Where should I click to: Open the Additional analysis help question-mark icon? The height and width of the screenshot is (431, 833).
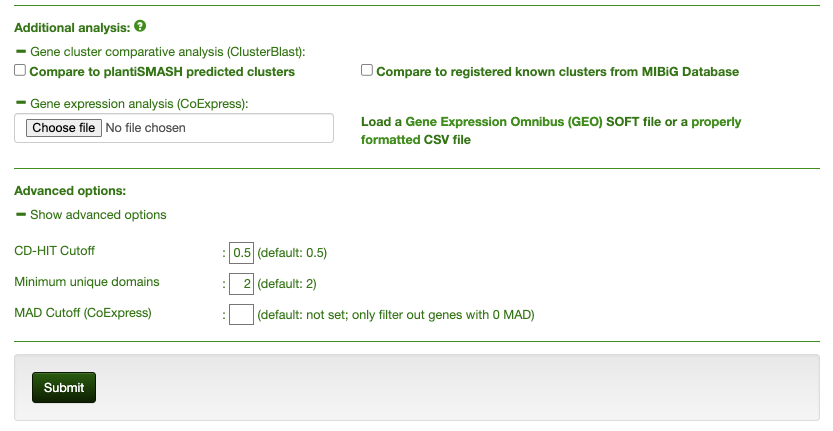[140, 26]
